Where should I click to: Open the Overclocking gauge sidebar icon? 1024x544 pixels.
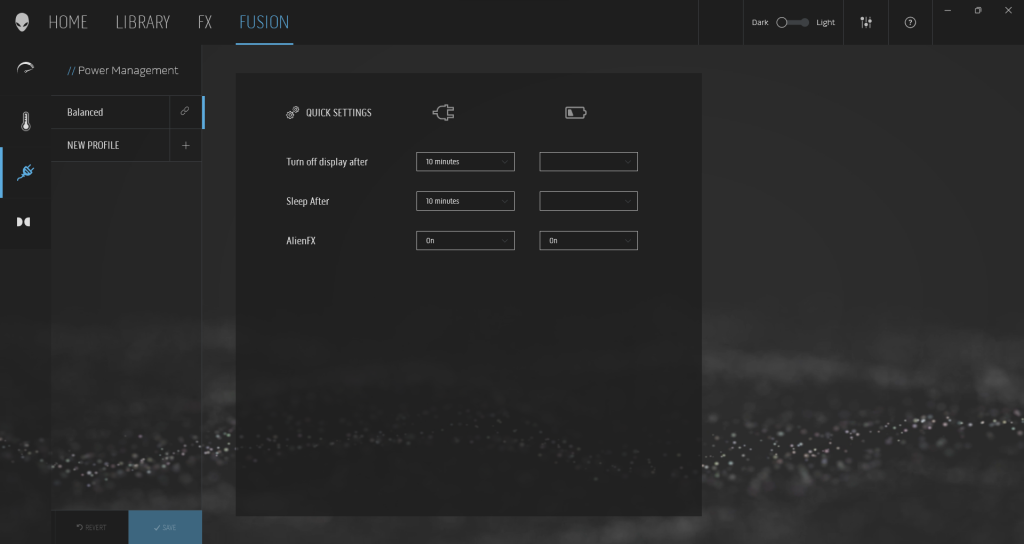click(25, 68)
